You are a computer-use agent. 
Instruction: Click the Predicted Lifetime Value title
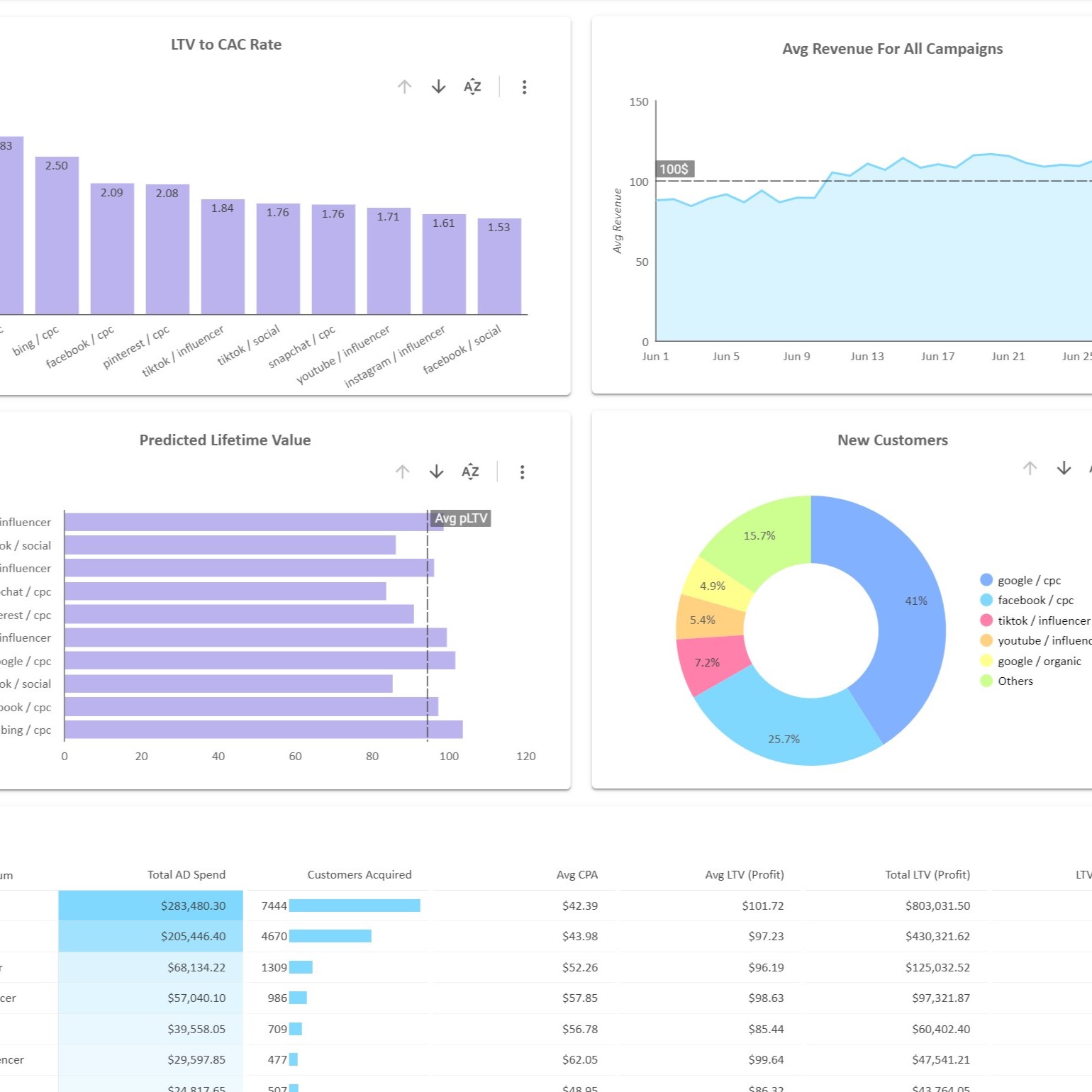click(225, 440)
